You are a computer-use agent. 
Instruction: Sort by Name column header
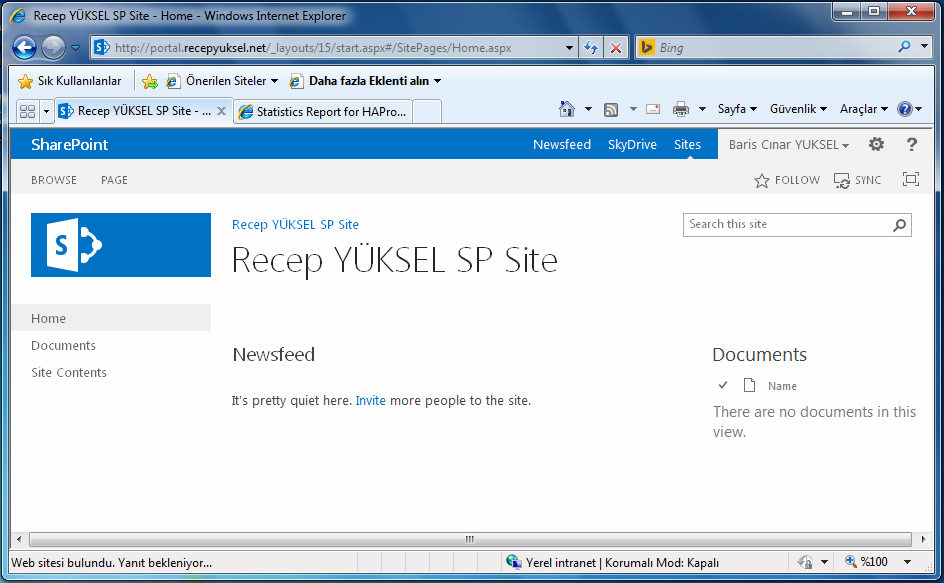click(782, 386)
